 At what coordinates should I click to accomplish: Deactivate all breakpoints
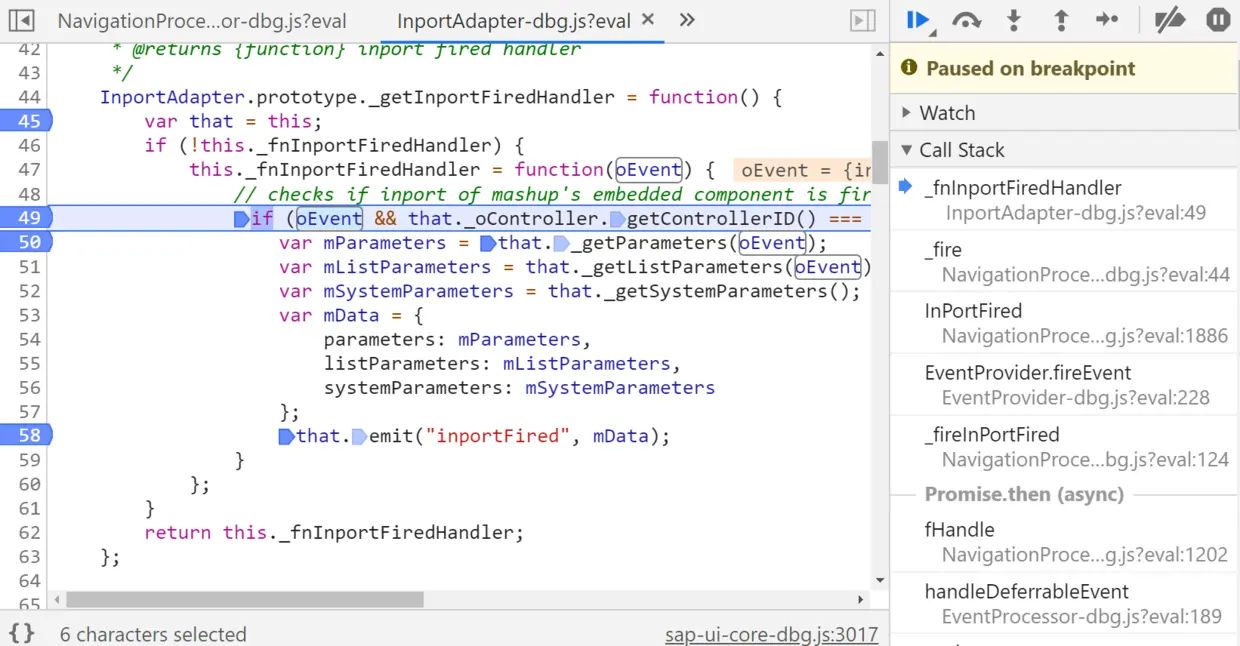click(x=1170, y=20)
